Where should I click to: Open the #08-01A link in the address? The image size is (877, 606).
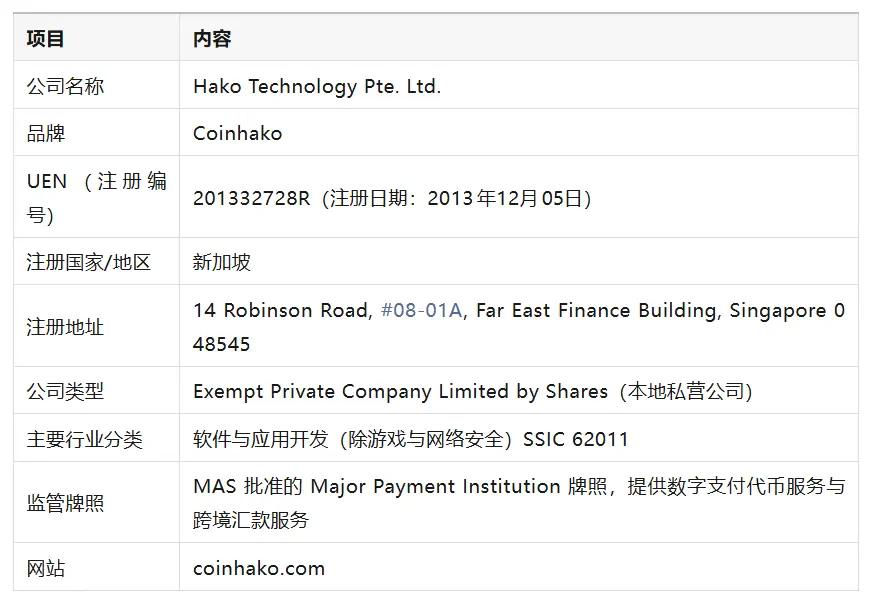[421, 311]
